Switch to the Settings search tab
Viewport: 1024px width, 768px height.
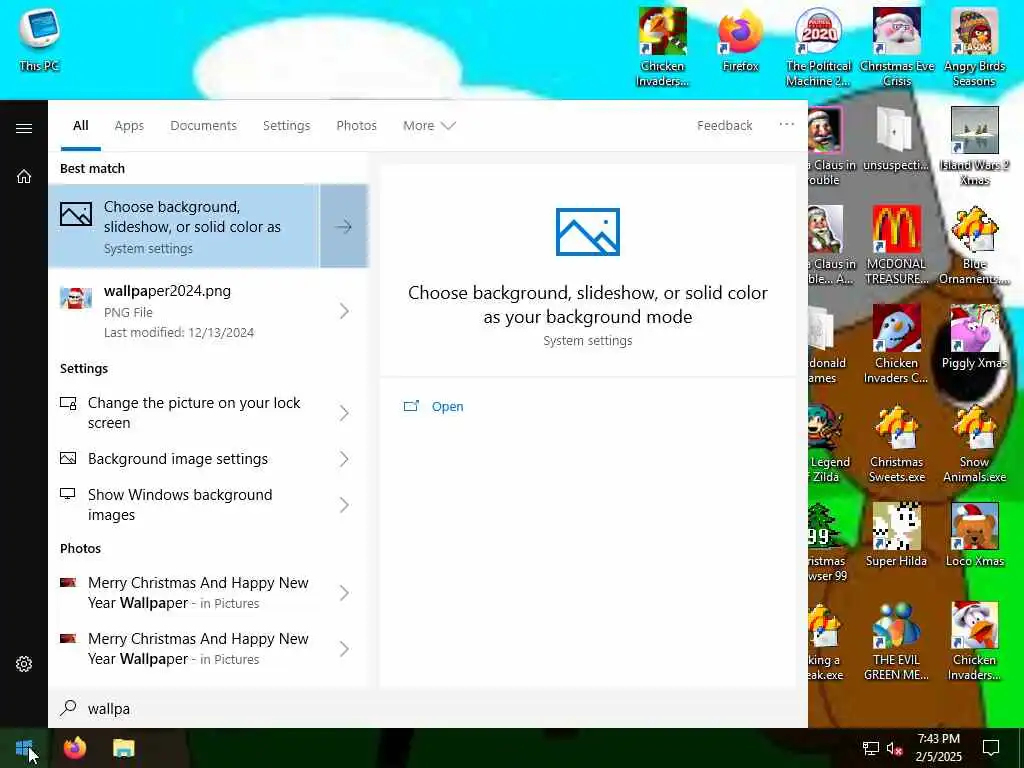tap(286, 125)
